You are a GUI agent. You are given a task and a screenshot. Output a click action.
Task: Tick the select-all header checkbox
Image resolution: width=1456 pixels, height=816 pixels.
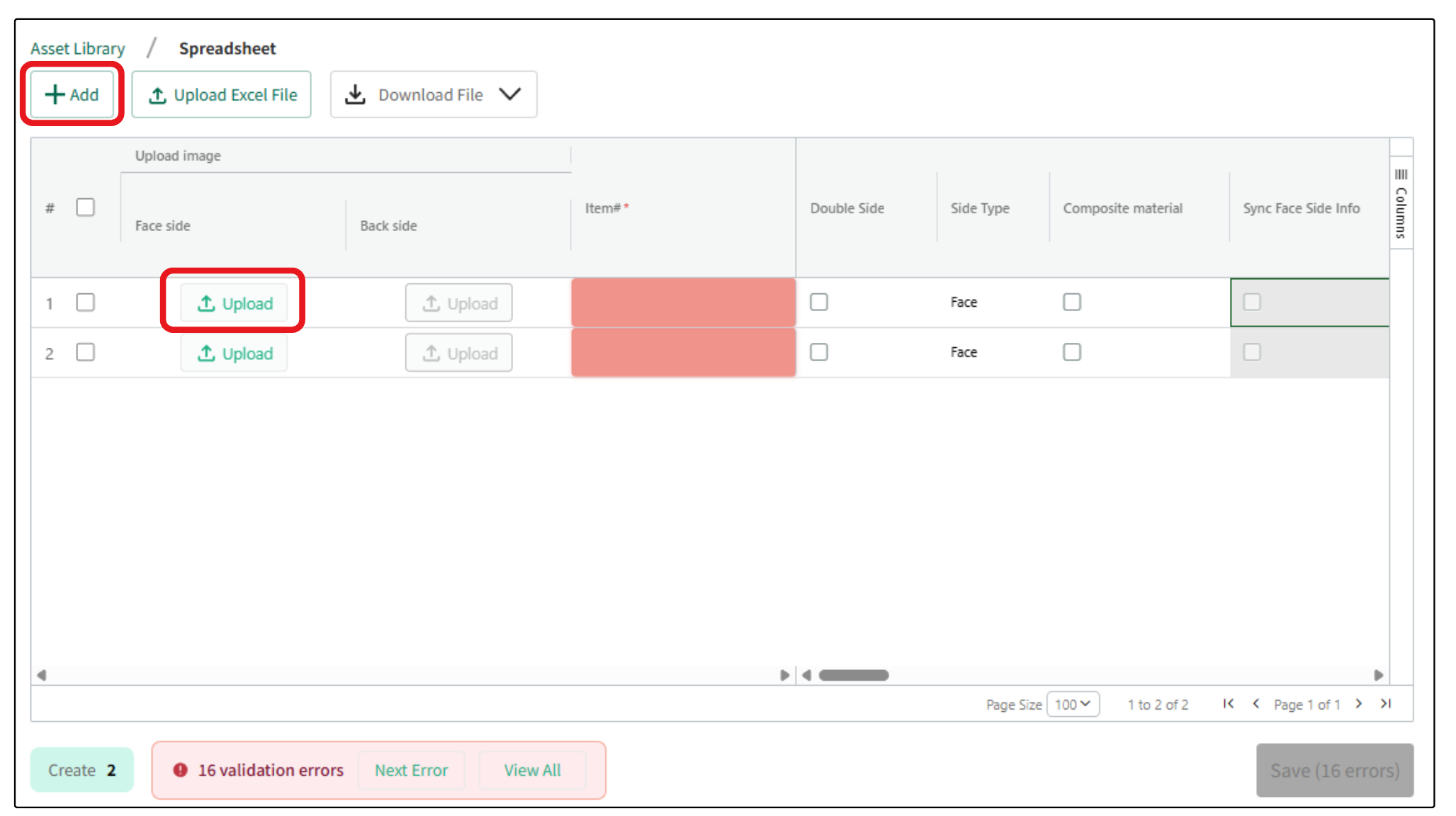pos(86,208)
